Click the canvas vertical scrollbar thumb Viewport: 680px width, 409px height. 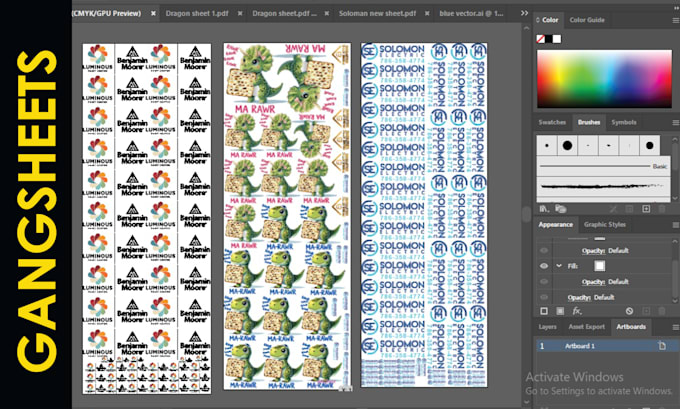click(x=526, y=214)
